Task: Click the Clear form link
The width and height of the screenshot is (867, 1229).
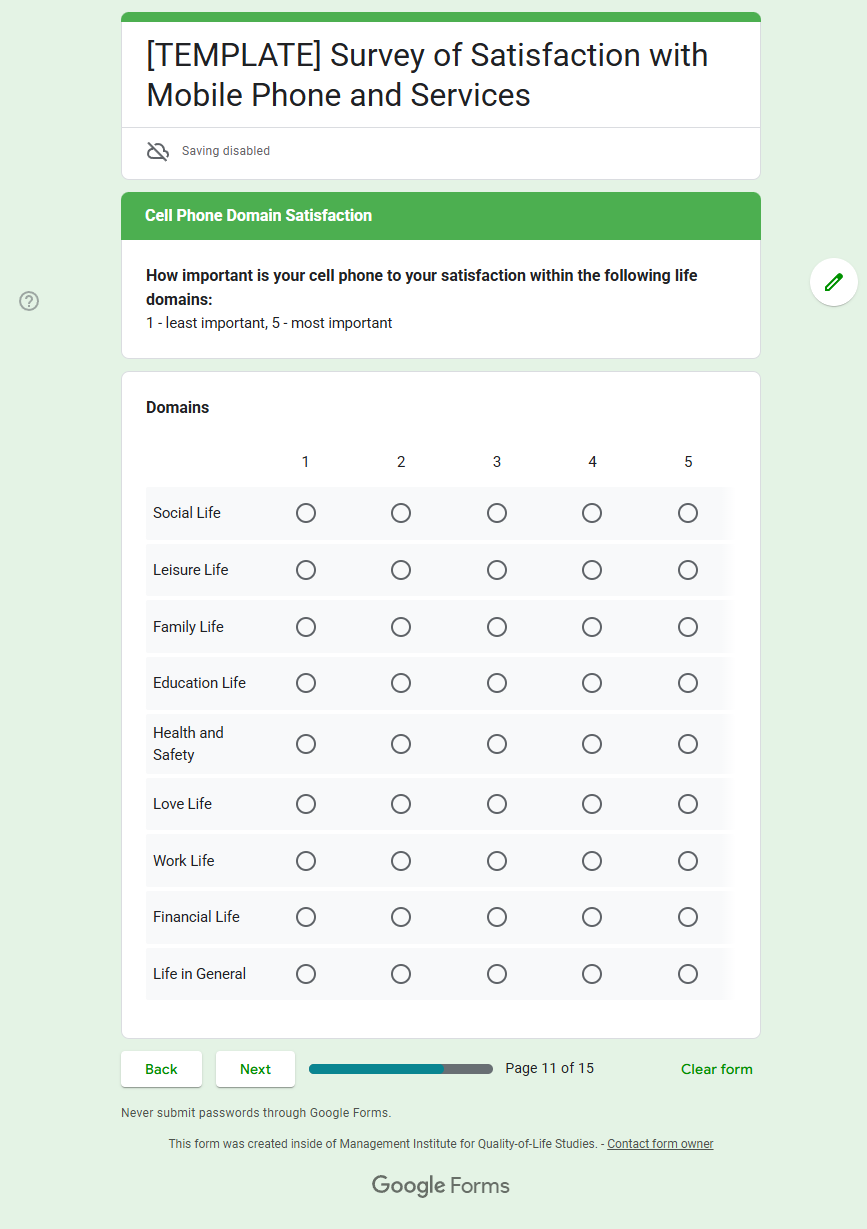Action: tap(716, 1069)
